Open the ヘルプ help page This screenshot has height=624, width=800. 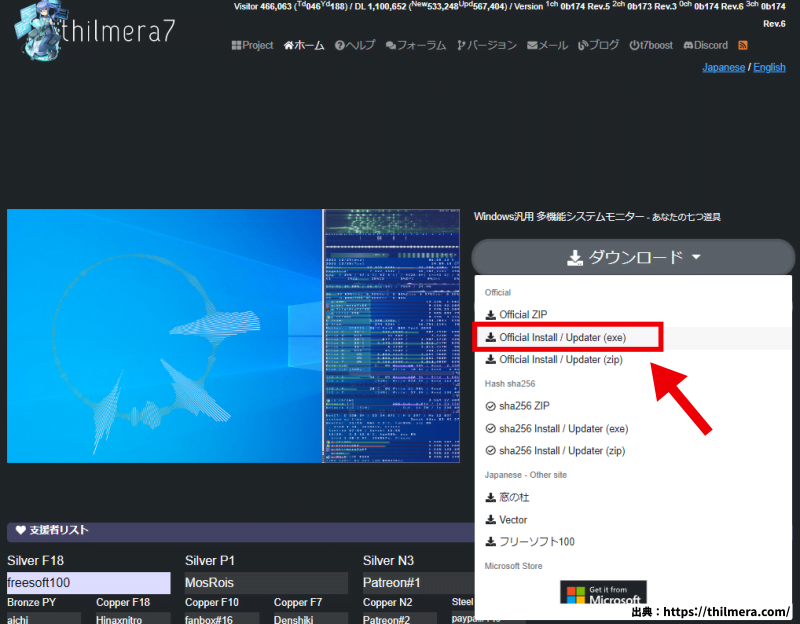tap(355, 46)
